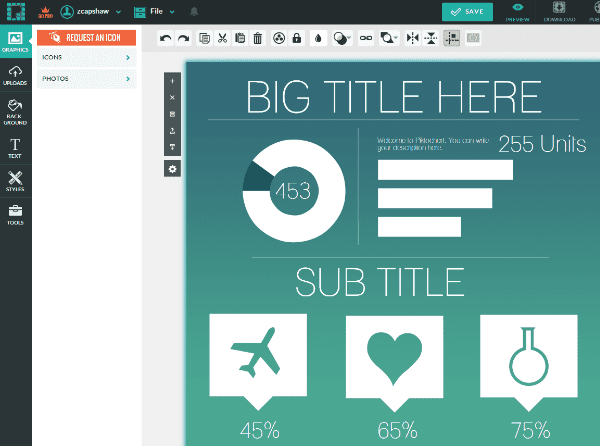600x446 pixels.
Task: Click the delete block X icon
Action: [x=172, y=98]
